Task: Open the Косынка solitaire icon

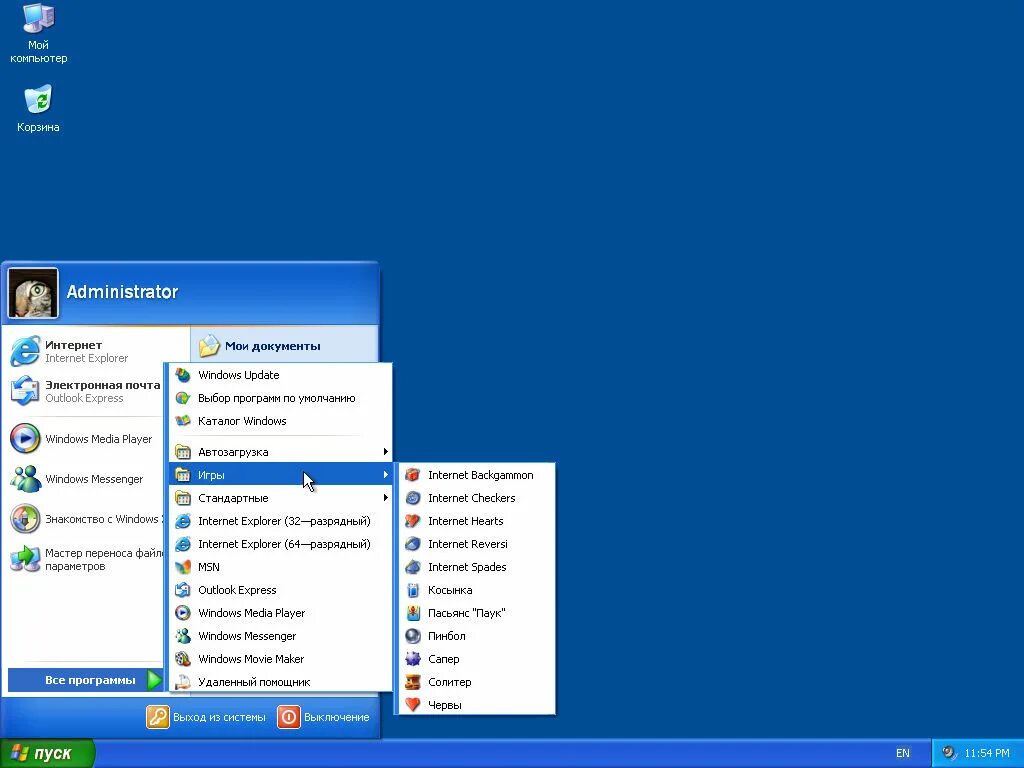Action: [413, 590]
